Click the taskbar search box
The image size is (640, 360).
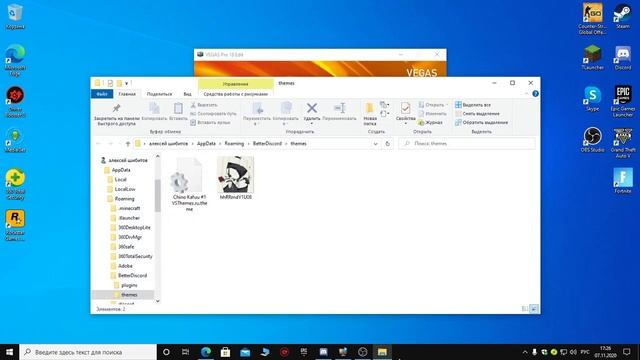tap(88, 352)
